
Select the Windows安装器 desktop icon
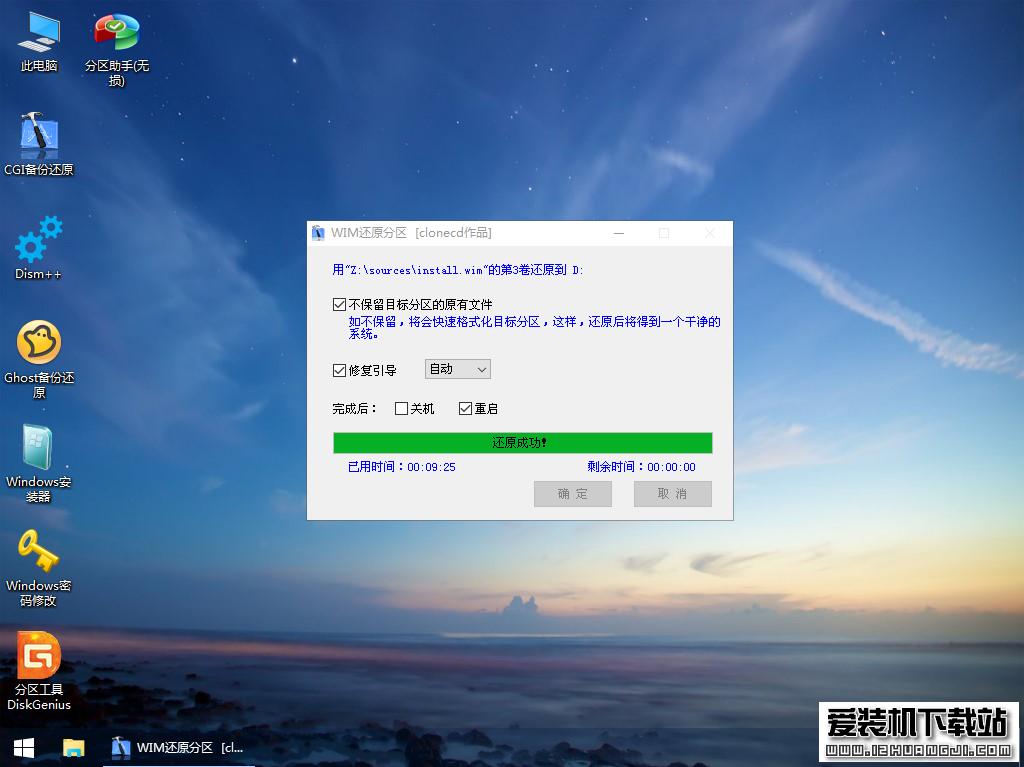click(x=39, y=463)
